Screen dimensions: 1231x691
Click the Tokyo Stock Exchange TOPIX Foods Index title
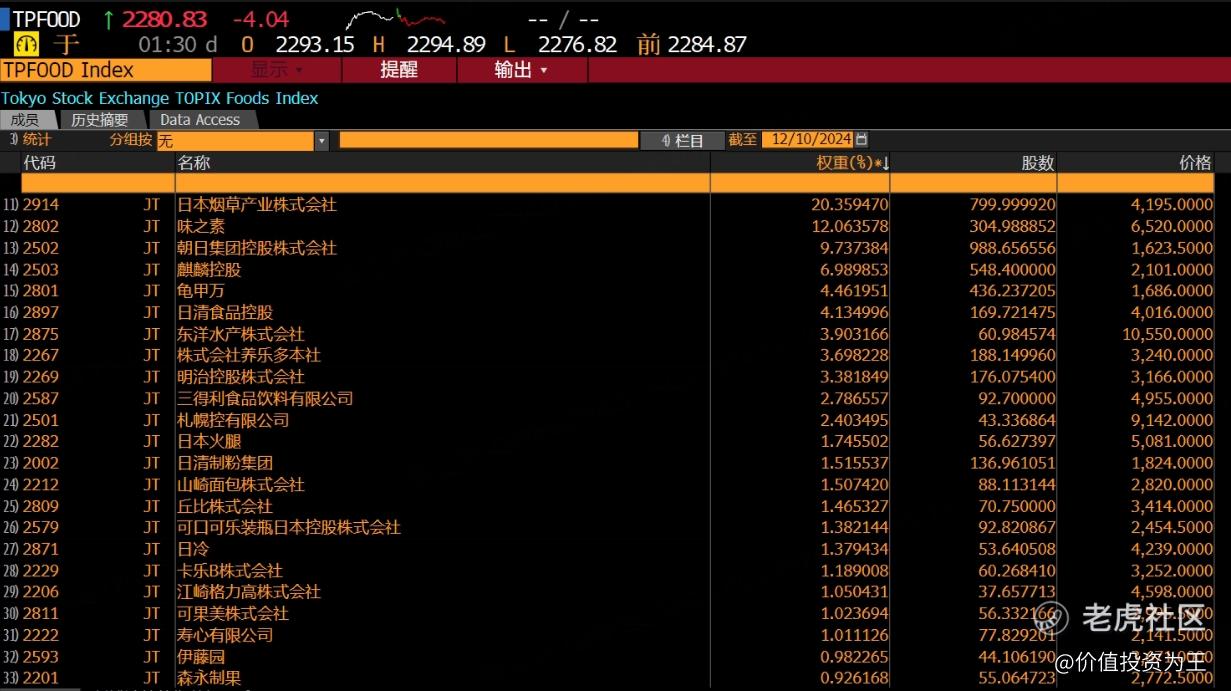click(160, 98)
